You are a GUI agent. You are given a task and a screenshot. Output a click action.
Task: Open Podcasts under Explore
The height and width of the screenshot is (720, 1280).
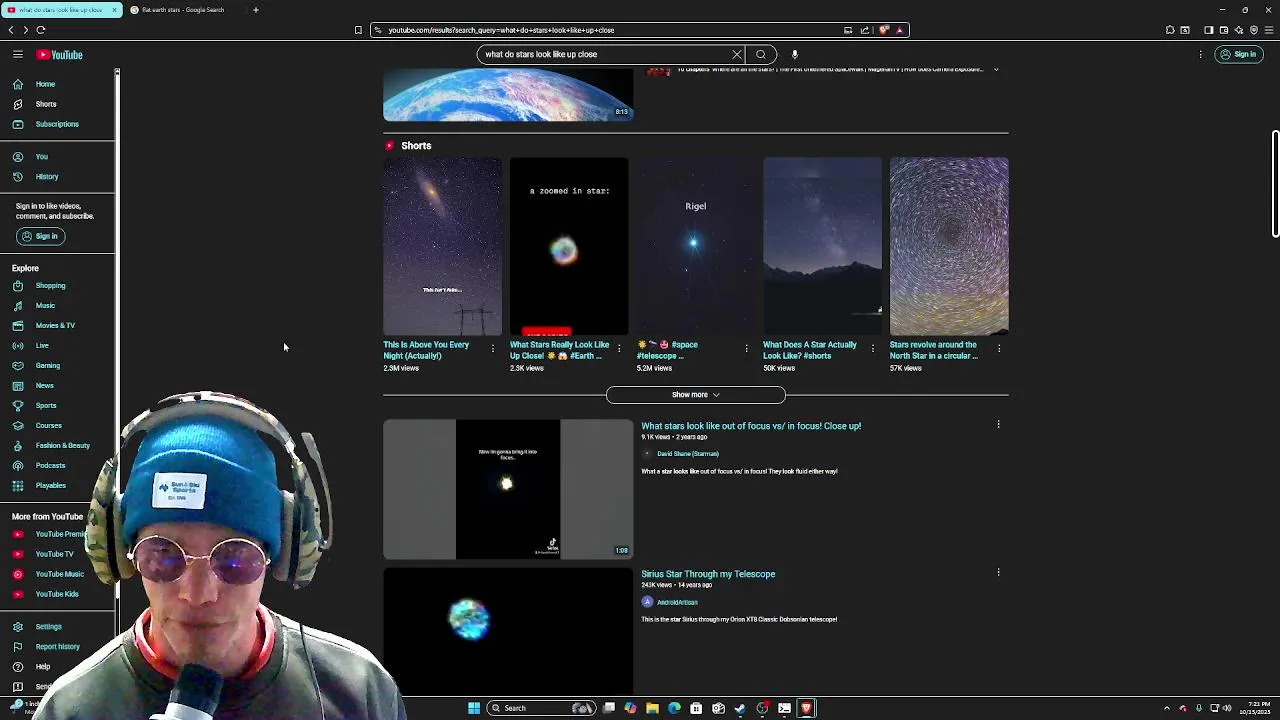click(x=50, y=466)
